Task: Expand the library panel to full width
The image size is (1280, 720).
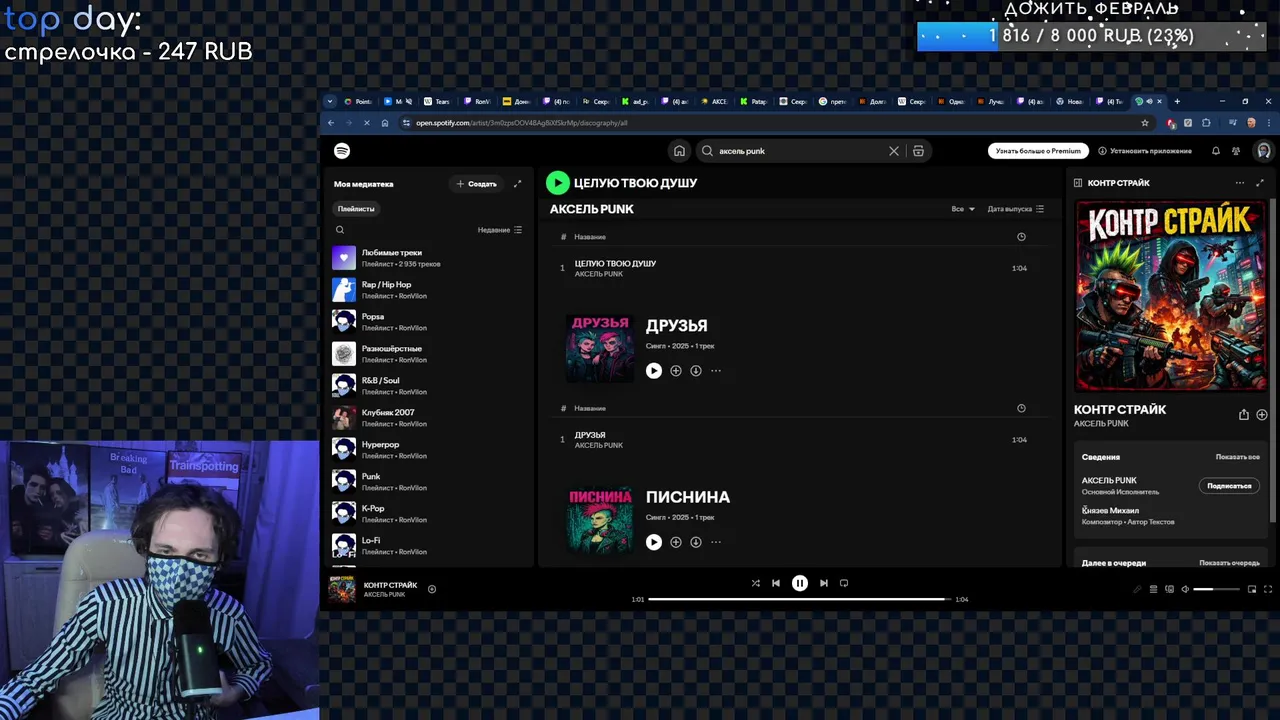Action: (x=517, y=184)
